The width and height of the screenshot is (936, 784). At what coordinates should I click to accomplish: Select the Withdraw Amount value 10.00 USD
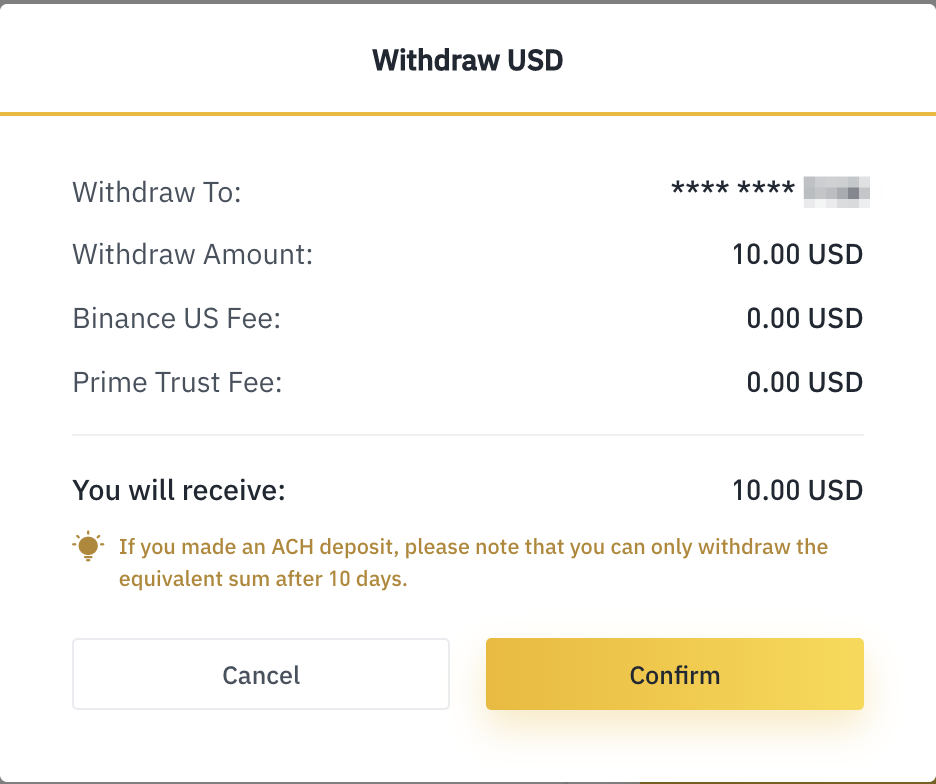797,254
